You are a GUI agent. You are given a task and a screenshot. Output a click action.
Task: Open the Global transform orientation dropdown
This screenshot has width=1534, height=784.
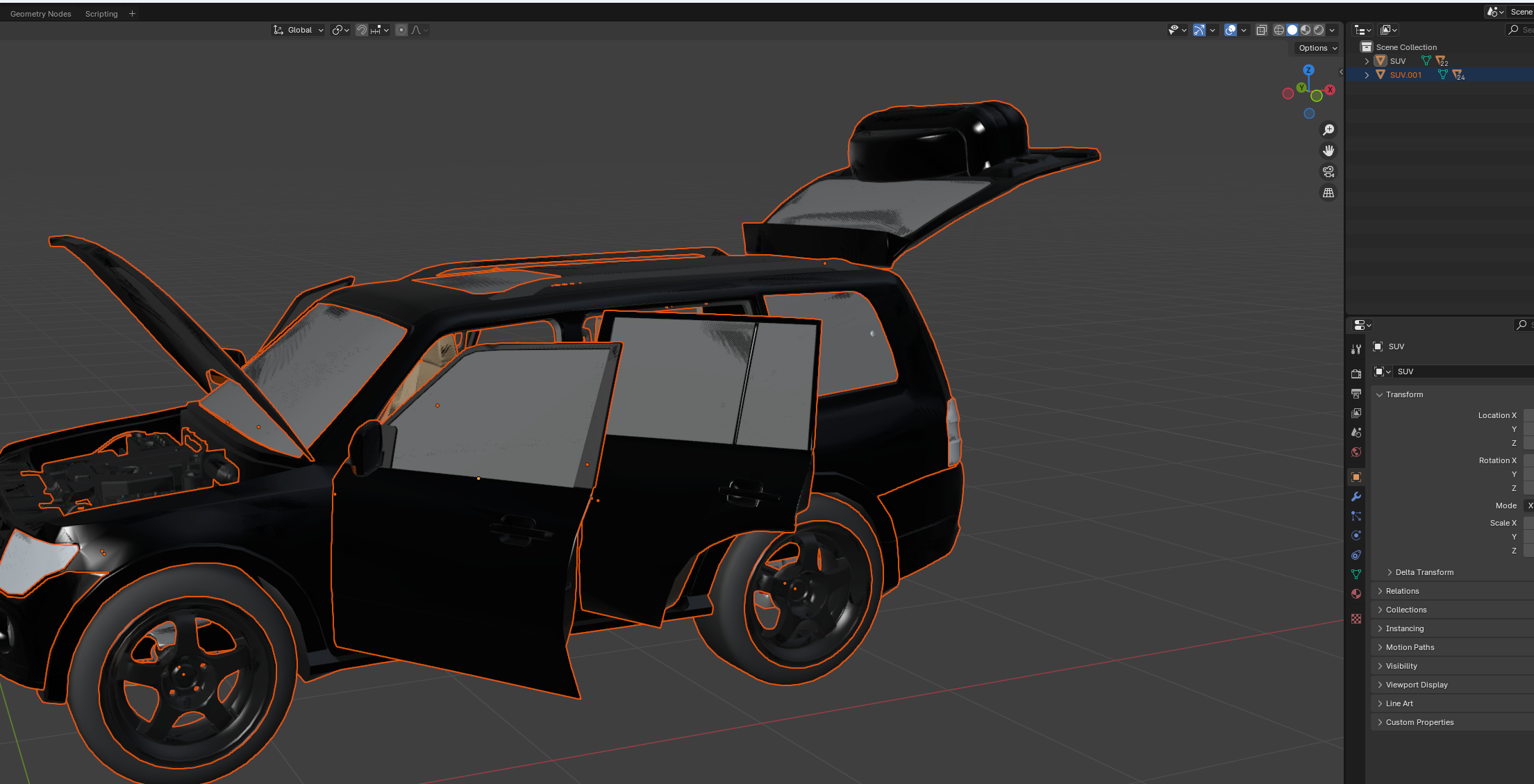pyautogui.click(x=299, y=30)
